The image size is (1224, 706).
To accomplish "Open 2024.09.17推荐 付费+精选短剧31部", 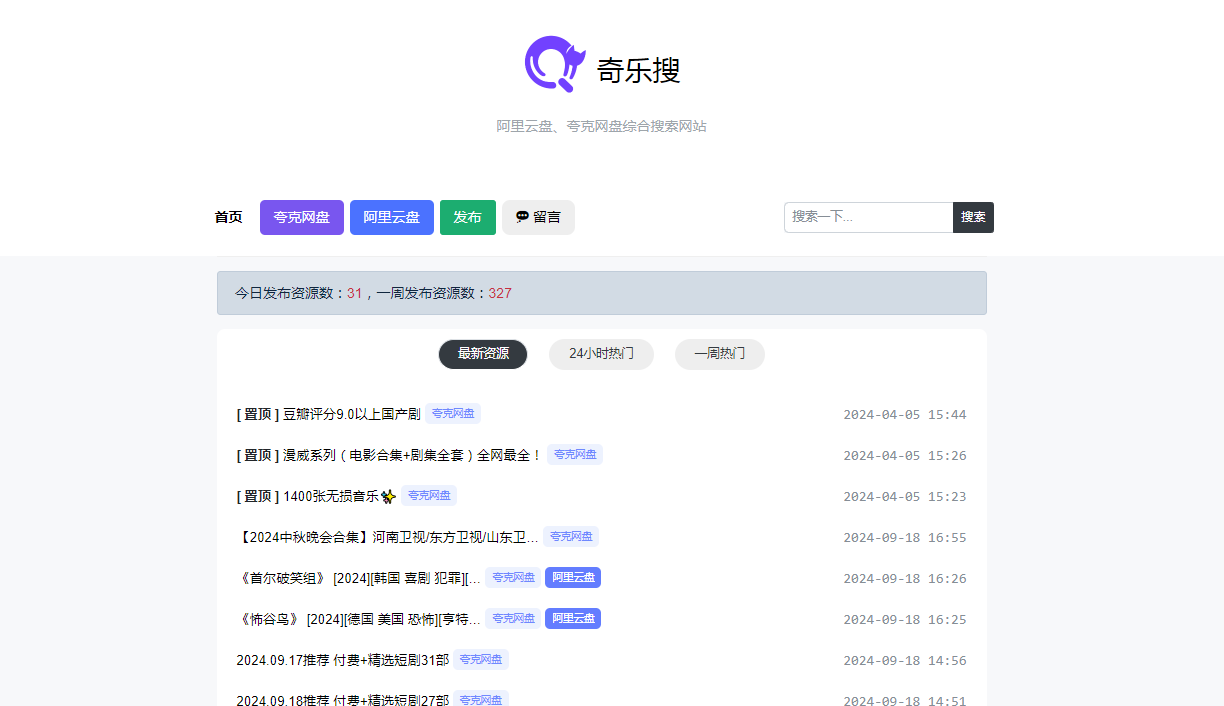I will 343,660.
